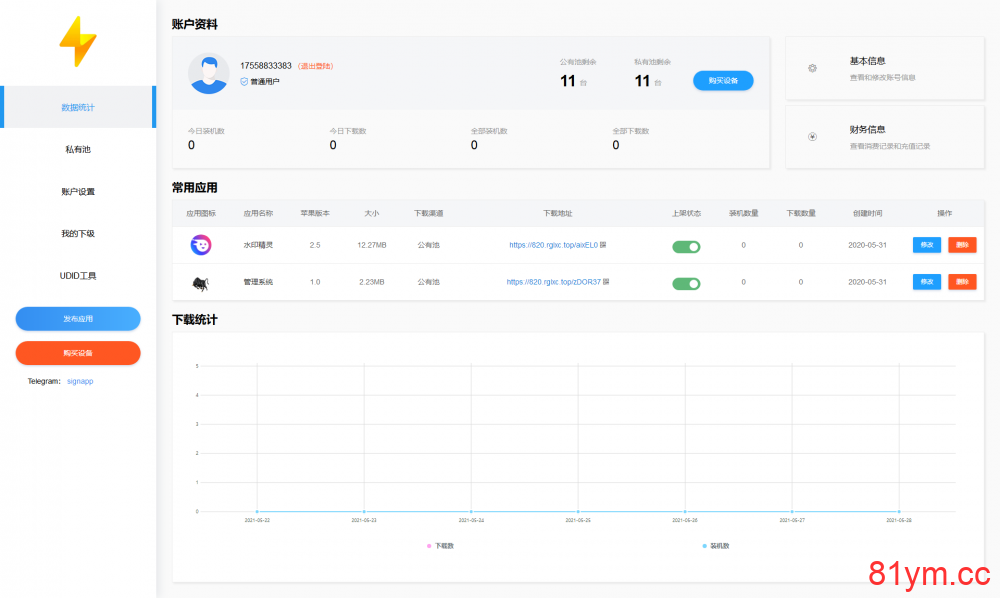Click the orange 购买设备 sidebar button

[x=78, y=352]
